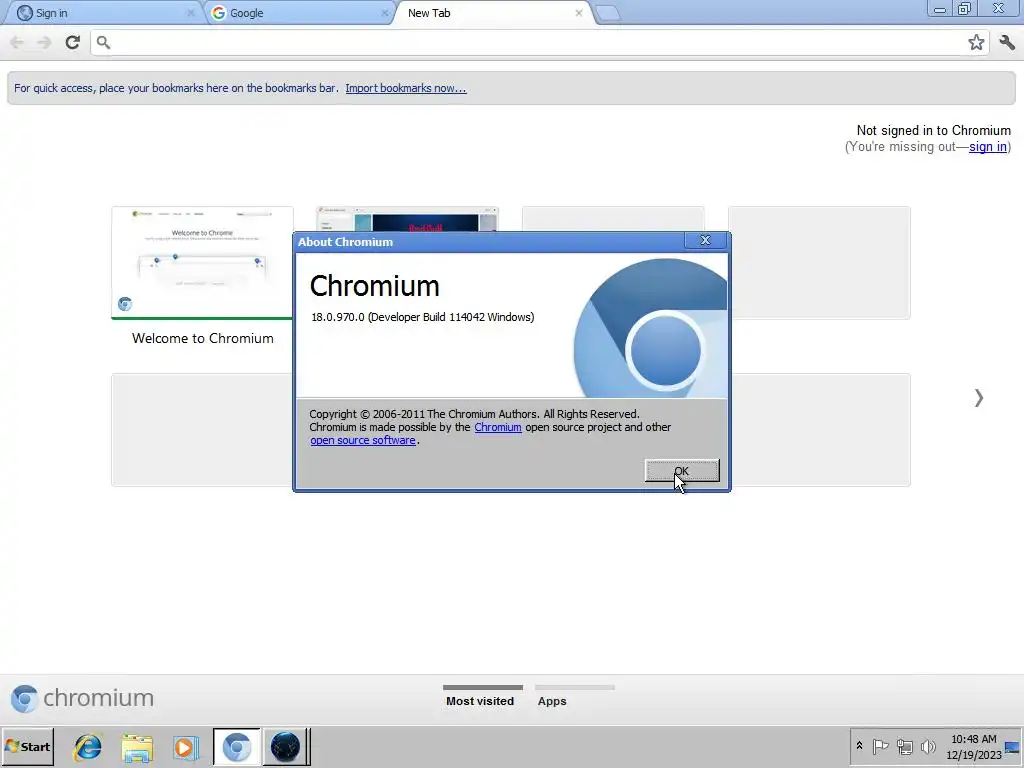The width and height of the screenshot is (1024, 768).
Task: Go forward using the forward arrow
Action: 44,42
